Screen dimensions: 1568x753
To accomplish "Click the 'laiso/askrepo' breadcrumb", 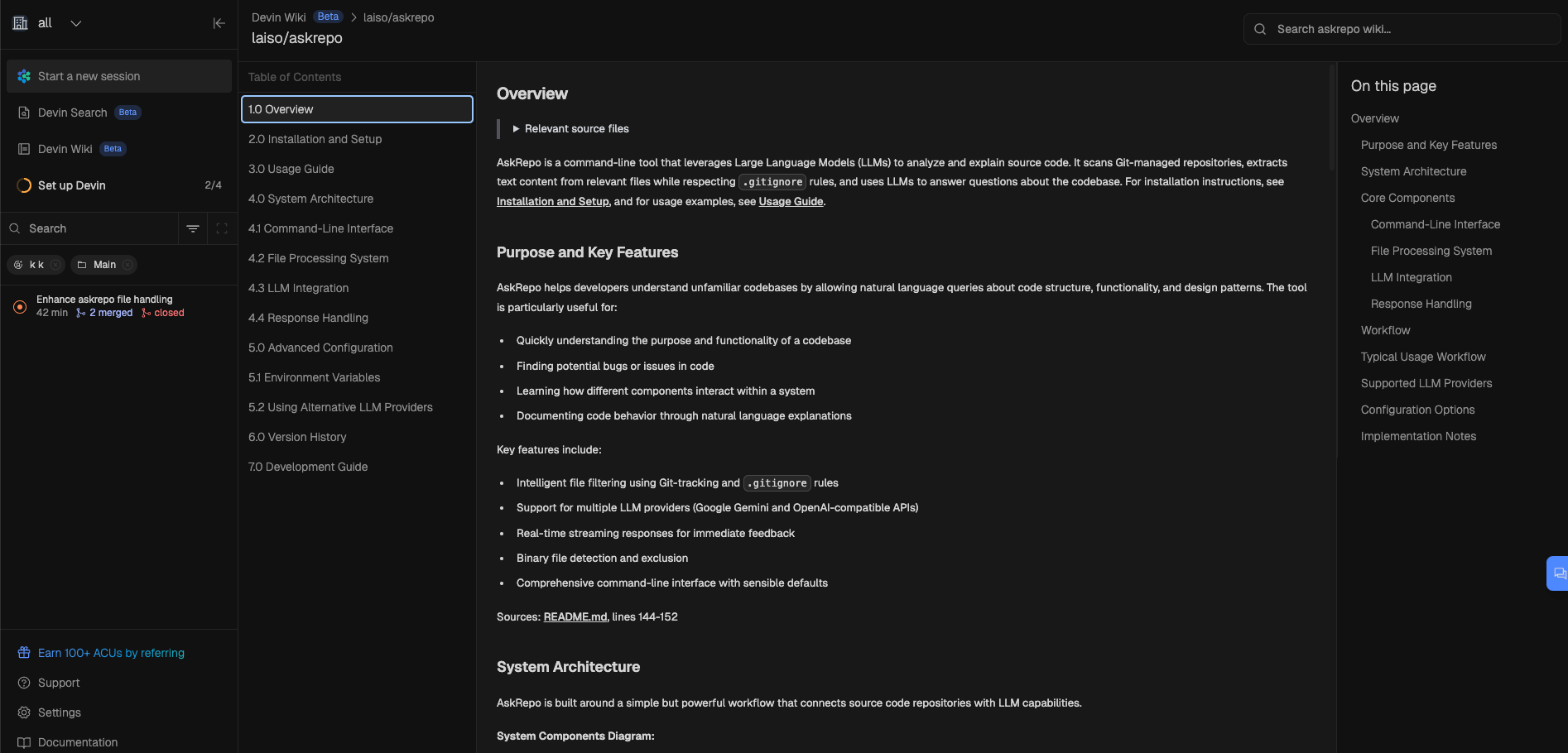I will point(399,17).
